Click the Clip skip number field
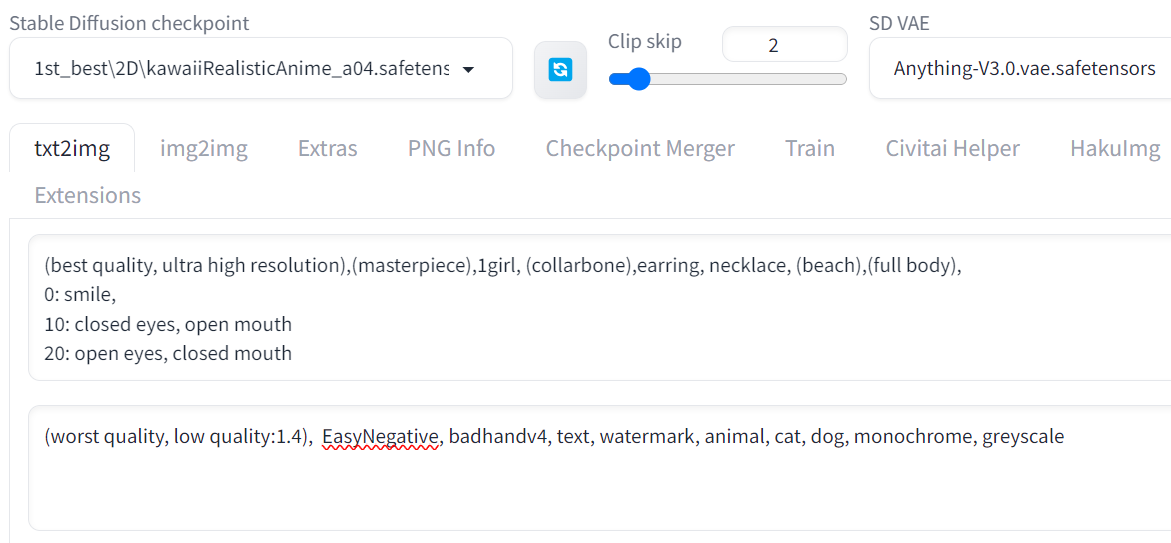 (784, 45)
